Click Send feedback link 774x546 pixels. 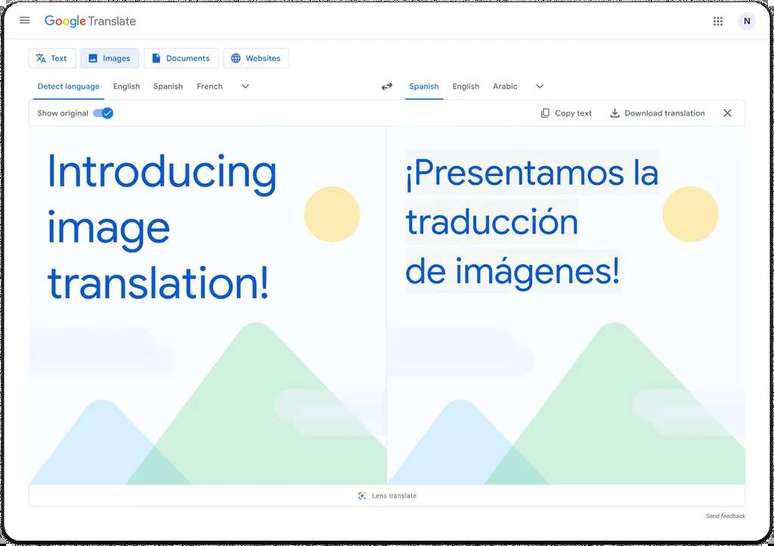coord(725,516)
